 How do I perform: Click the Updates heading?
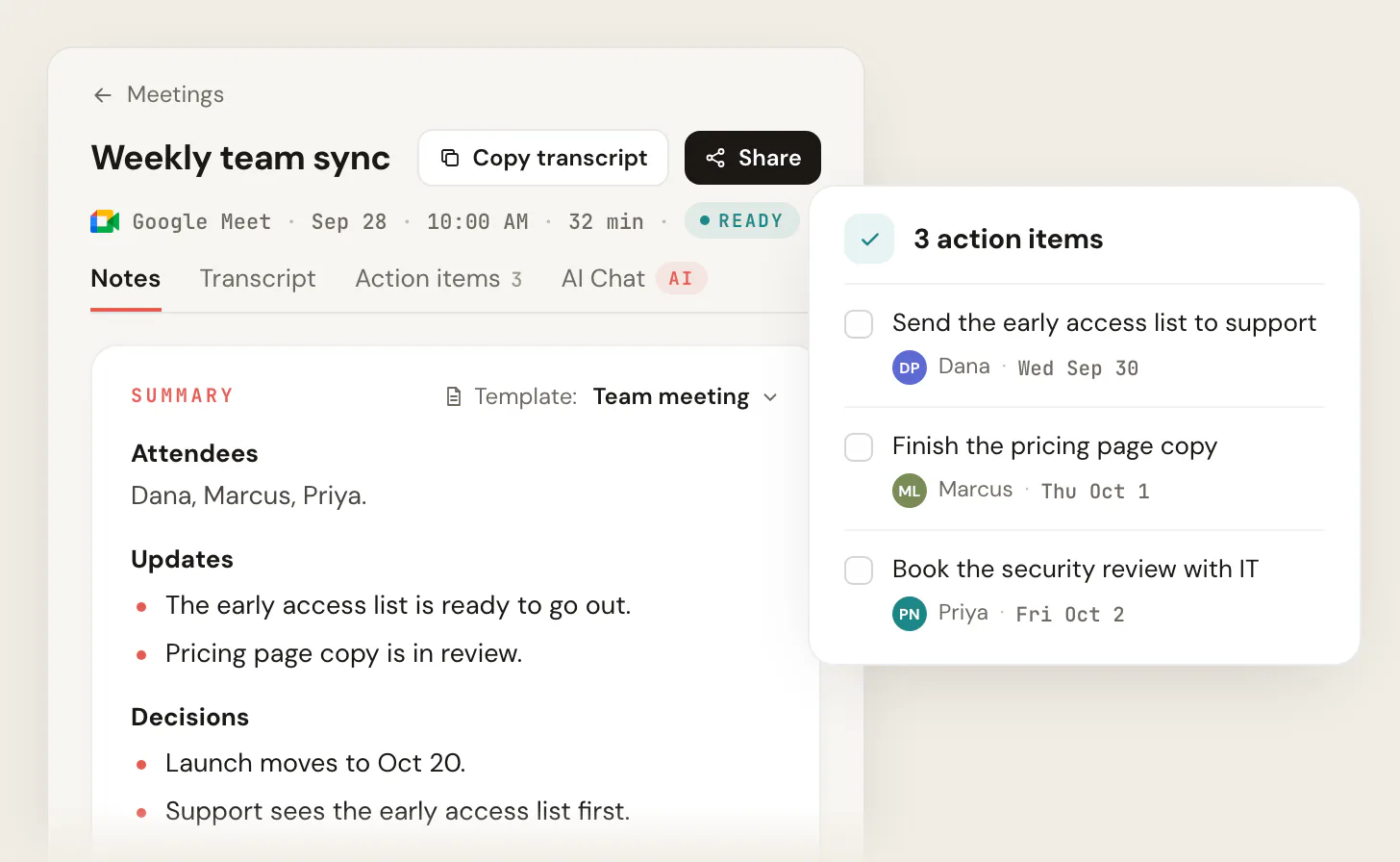pos(182,560)
